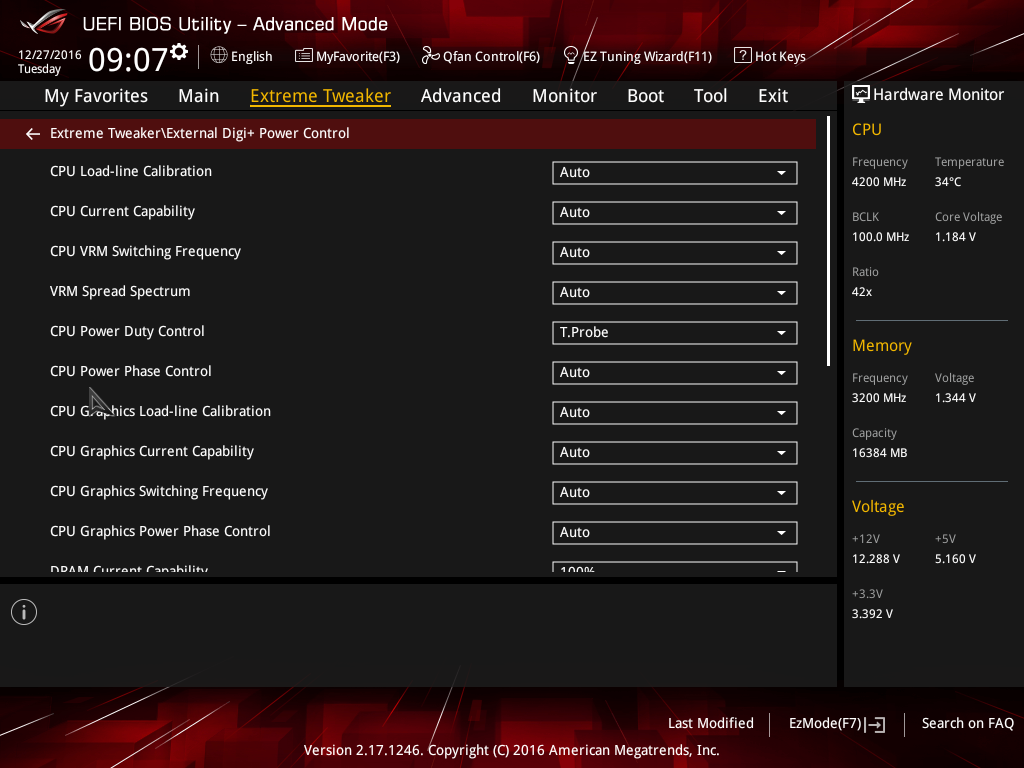Switch to EzMode(F7)
This screenshot has width=1024, height=768.
837,724
